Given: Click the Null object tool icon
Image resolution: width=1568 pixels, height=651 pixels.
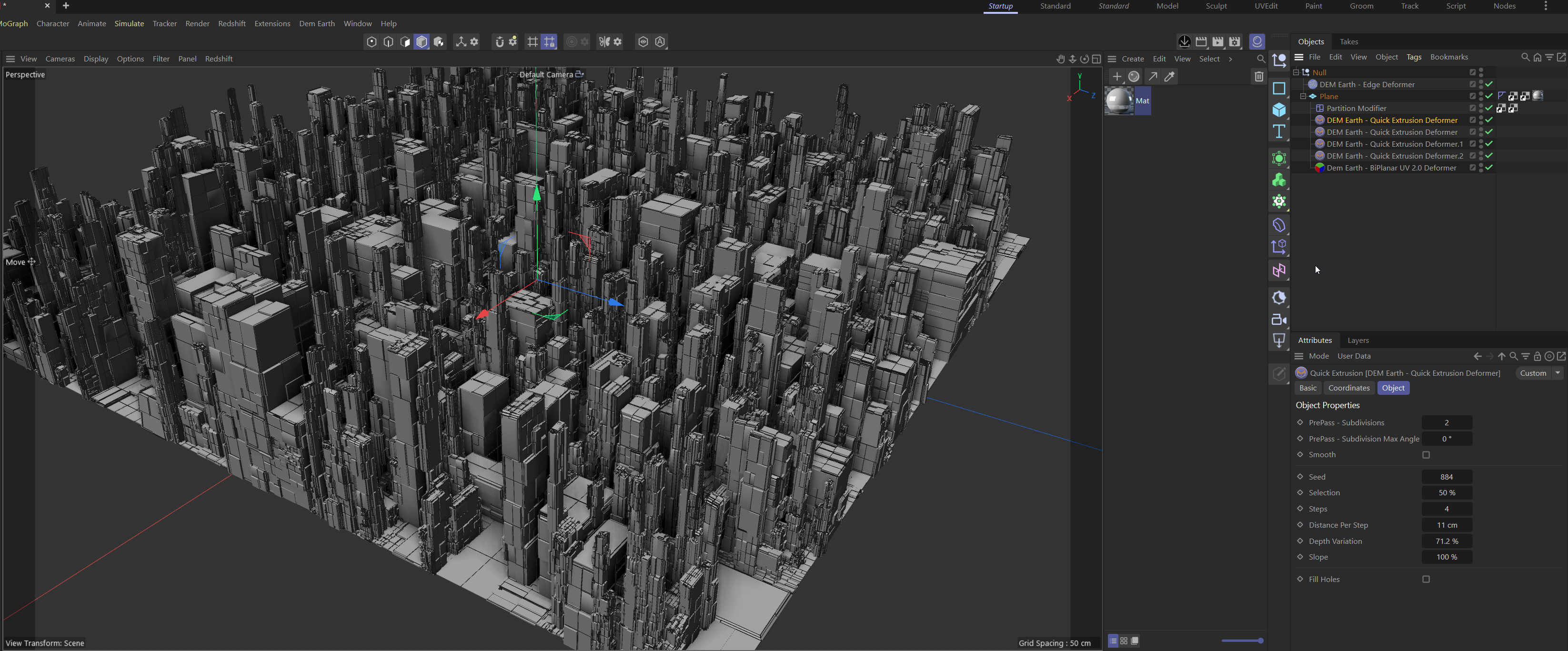Looking at the screenshot, I should tap(1279, 60).
